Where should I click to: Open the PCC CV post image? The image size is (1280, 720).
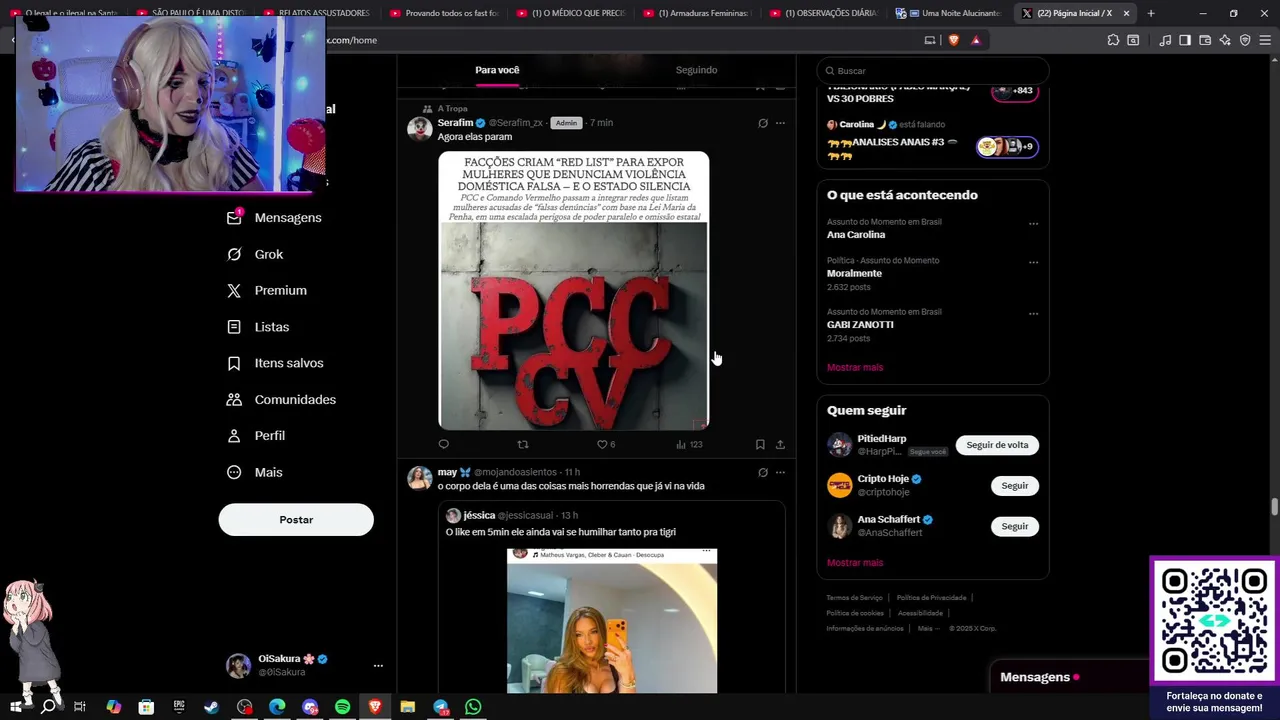coord(573,290)
